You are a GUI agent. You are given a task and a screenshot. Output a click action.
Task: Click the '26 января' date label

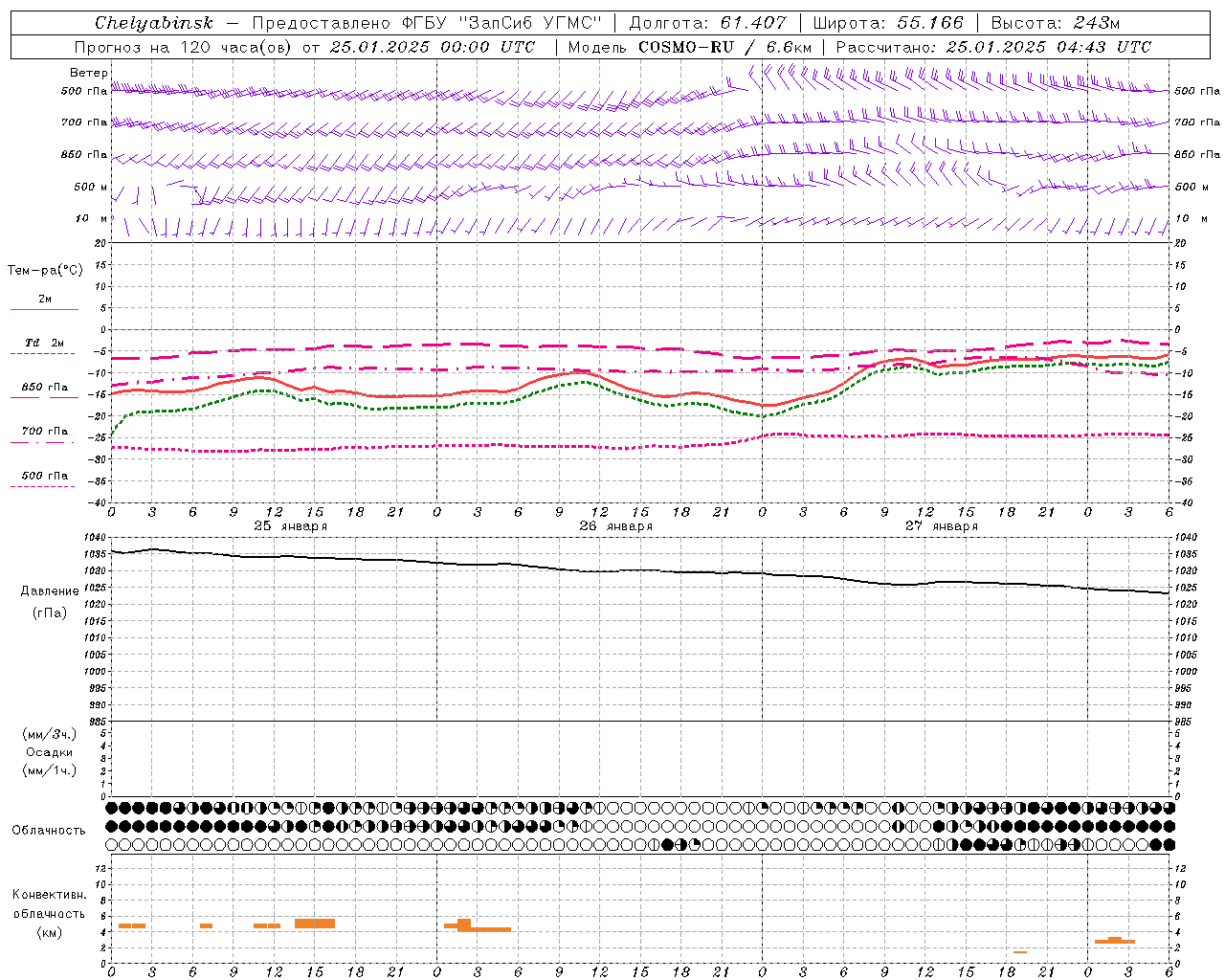point(615,526)
